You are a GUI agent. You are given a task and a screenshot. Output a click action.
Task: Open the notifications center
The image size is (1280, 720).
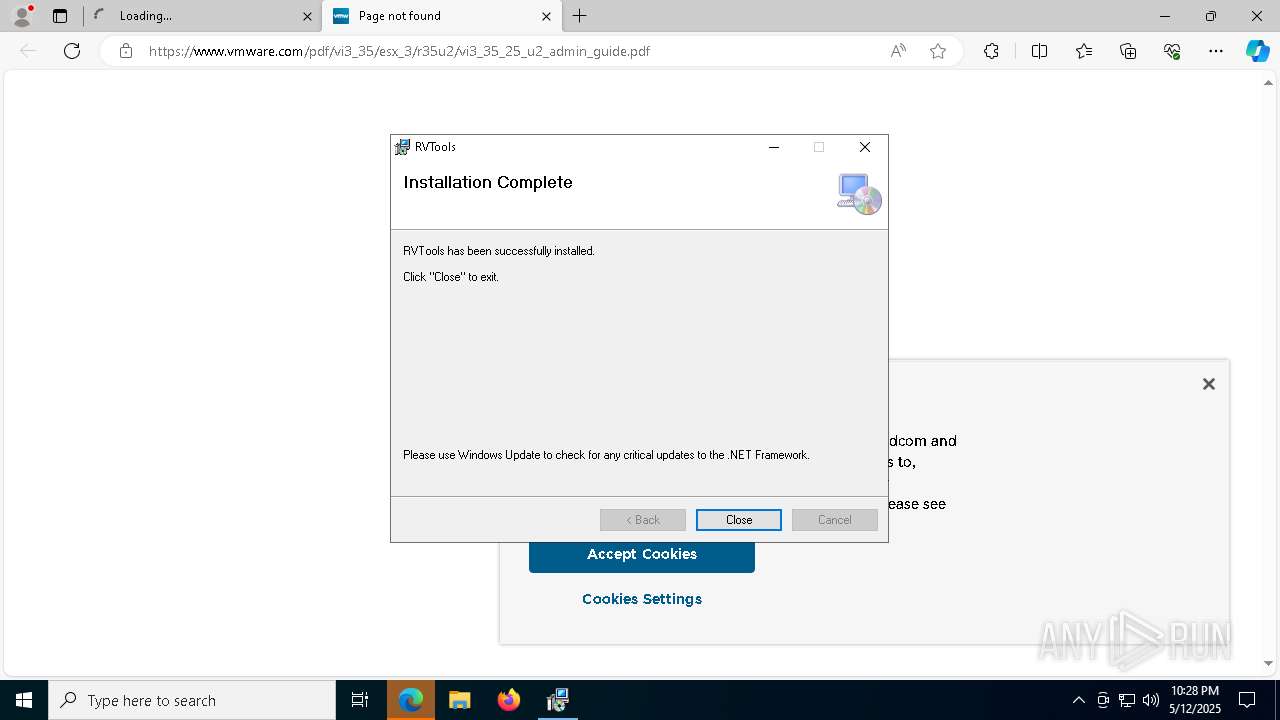(1247, 700)
